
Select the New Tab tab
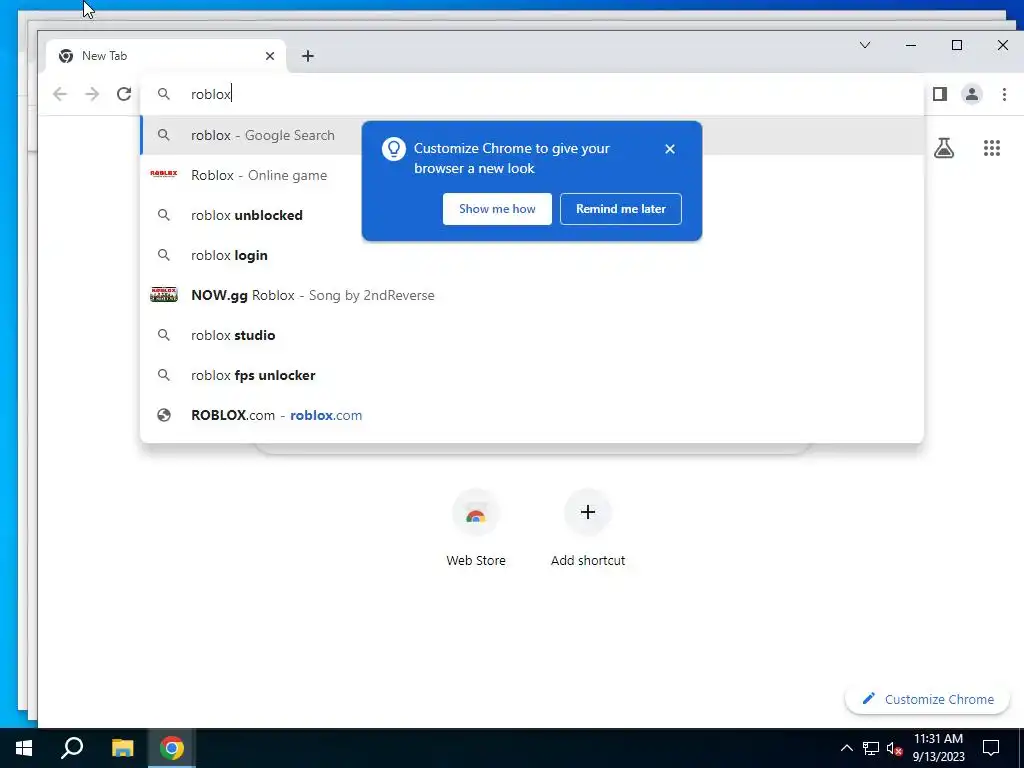coord(166,56)
